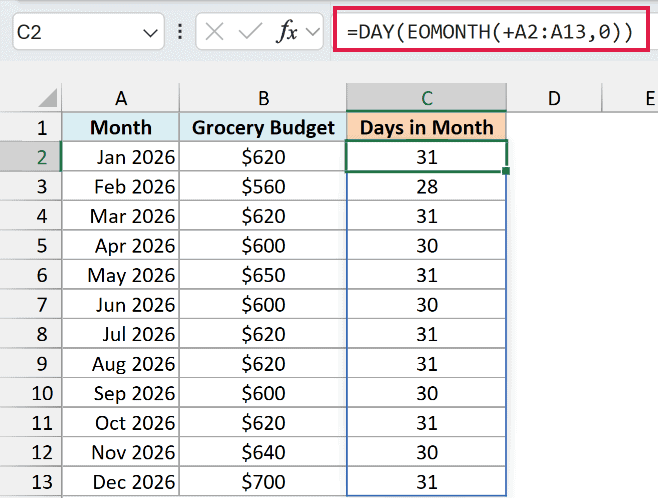Screen dimensions: 658x498
Task: Select row 12 header
Action: coord(31,452)
